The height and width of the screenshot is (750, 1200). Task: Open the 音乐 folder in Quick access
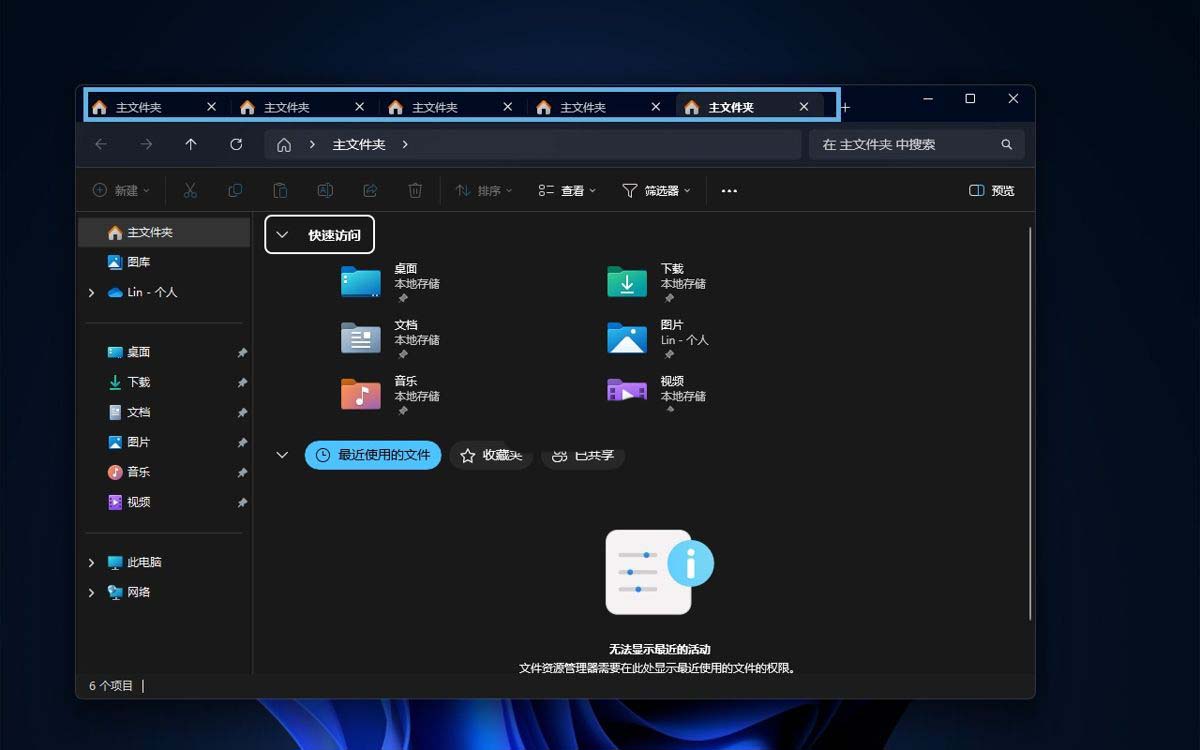click(x=390, y=395)
